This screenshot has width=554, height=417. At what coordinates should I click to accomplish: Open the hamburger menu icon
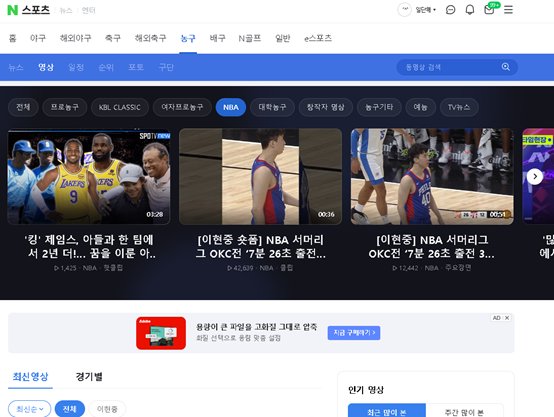[x=508, y=10]
